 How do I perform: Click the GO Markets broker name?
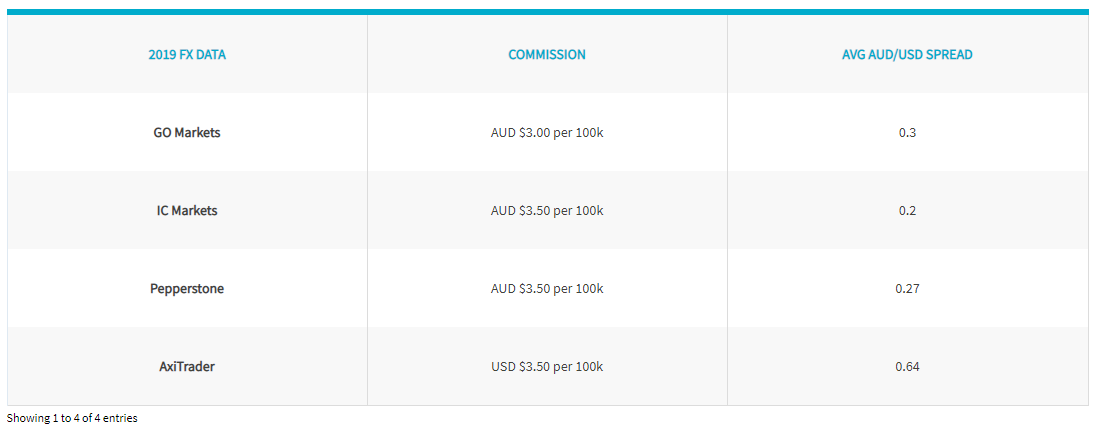coord(187,132)
